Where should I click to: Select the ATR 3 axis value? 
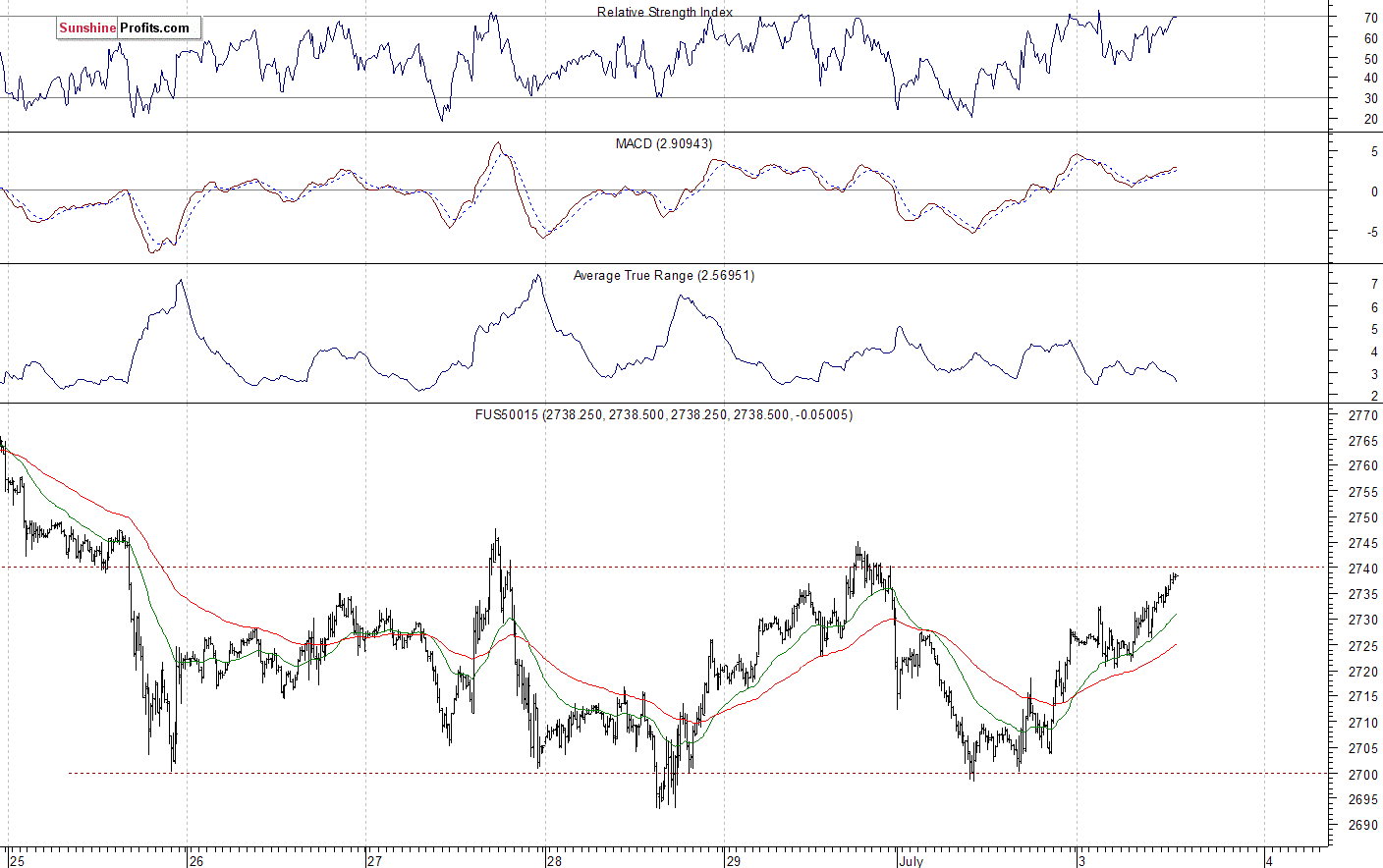click(1374, 374)
